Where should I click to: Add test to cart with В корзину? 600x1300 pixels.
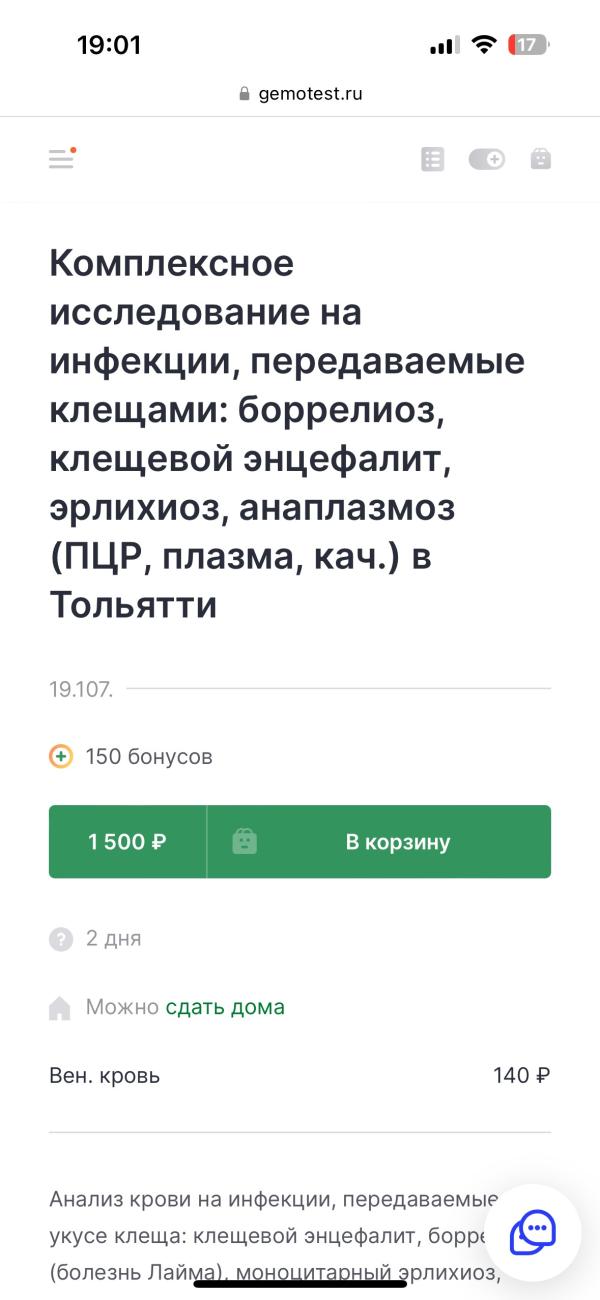[x=380, y=842]
